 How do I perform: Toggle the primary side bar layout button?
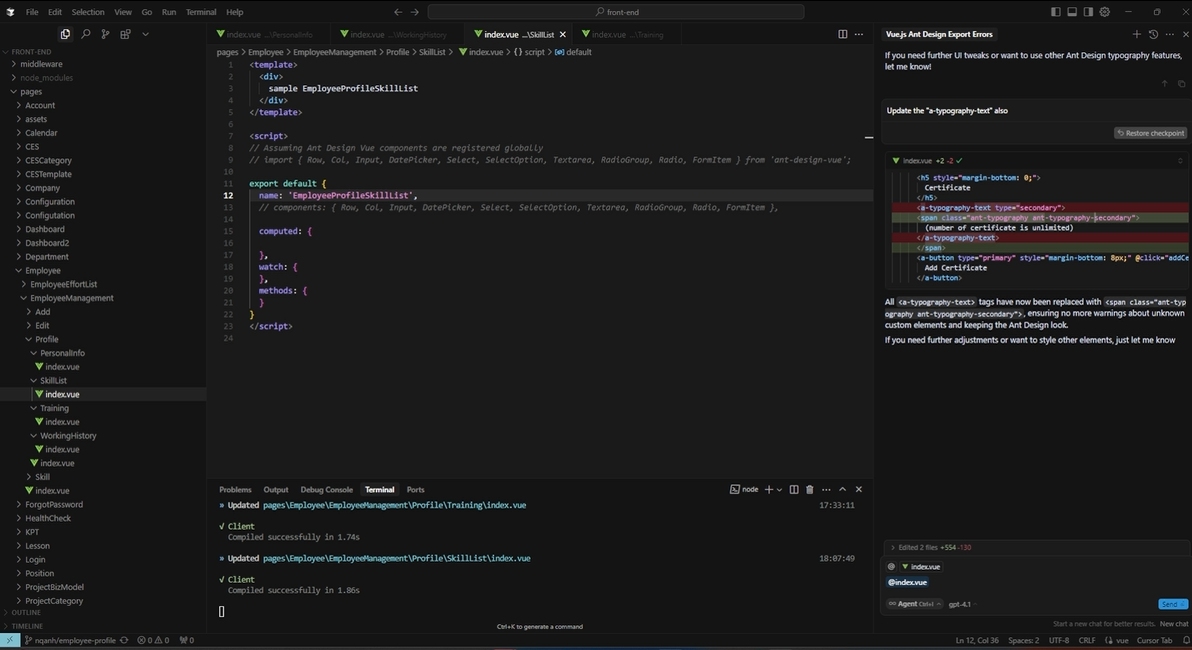[x=1056, y=12]
